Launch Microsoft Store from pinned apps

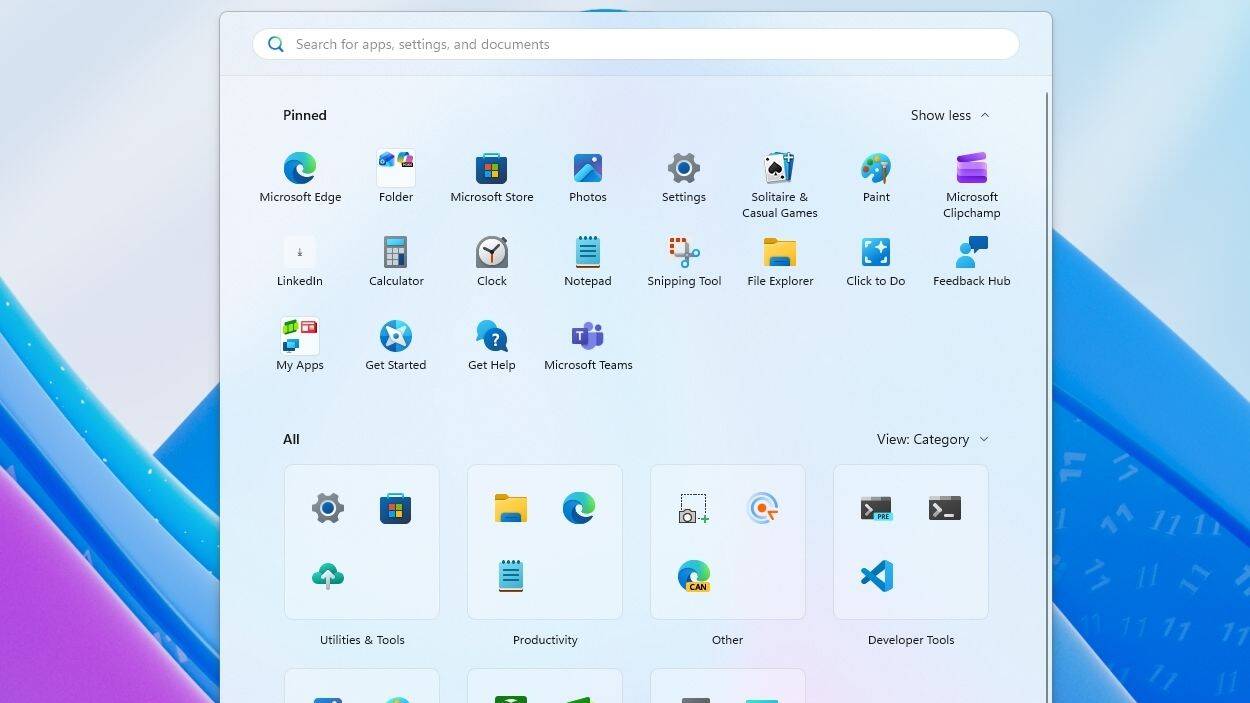pyautogui.click(x=492, y=178)
